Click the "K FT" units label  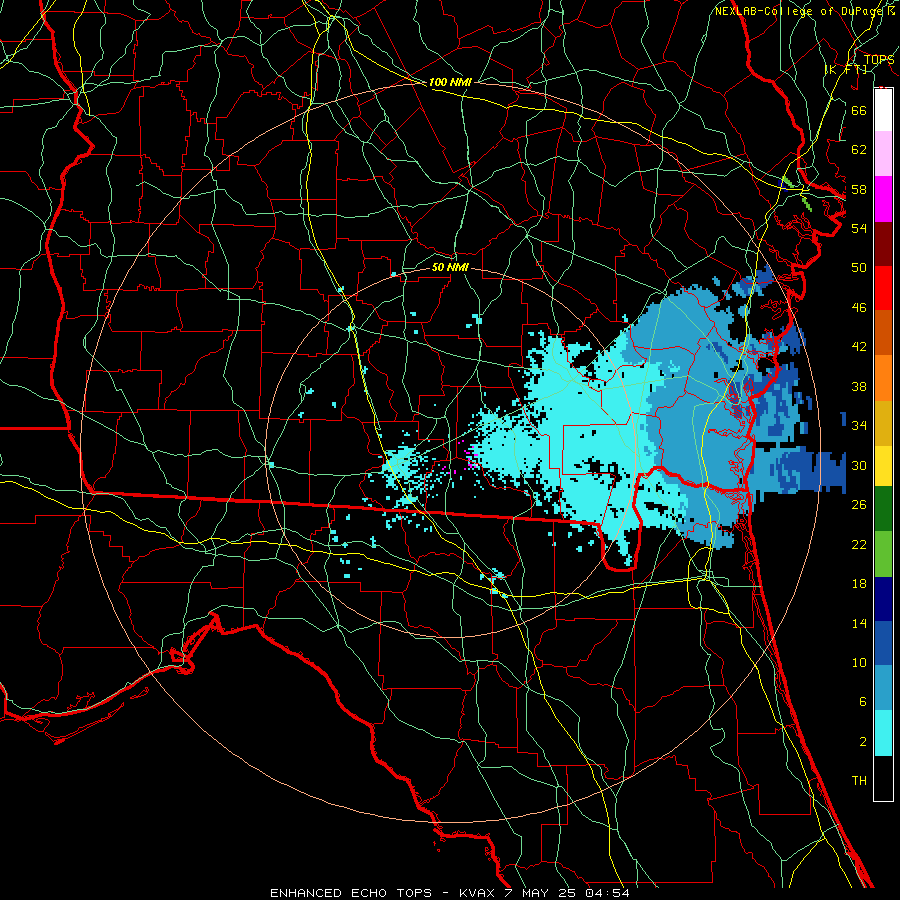point(847,69)
